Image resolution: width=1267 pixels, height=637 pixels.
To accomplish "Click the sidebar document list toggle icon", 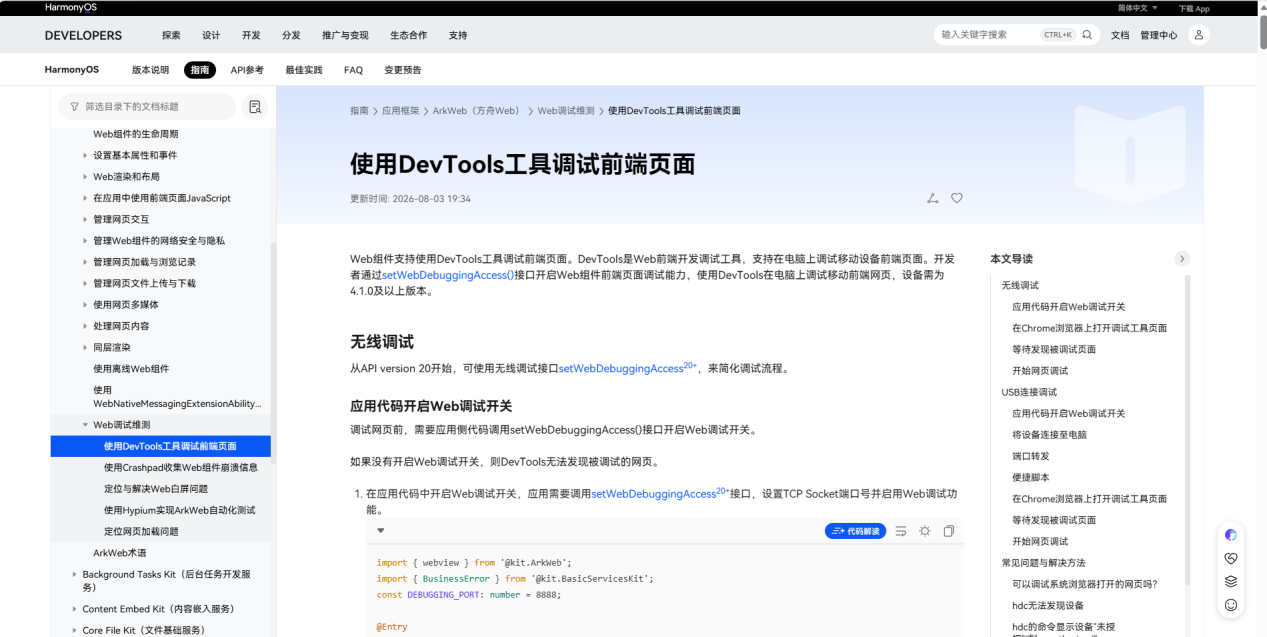I will click(255, 106).
